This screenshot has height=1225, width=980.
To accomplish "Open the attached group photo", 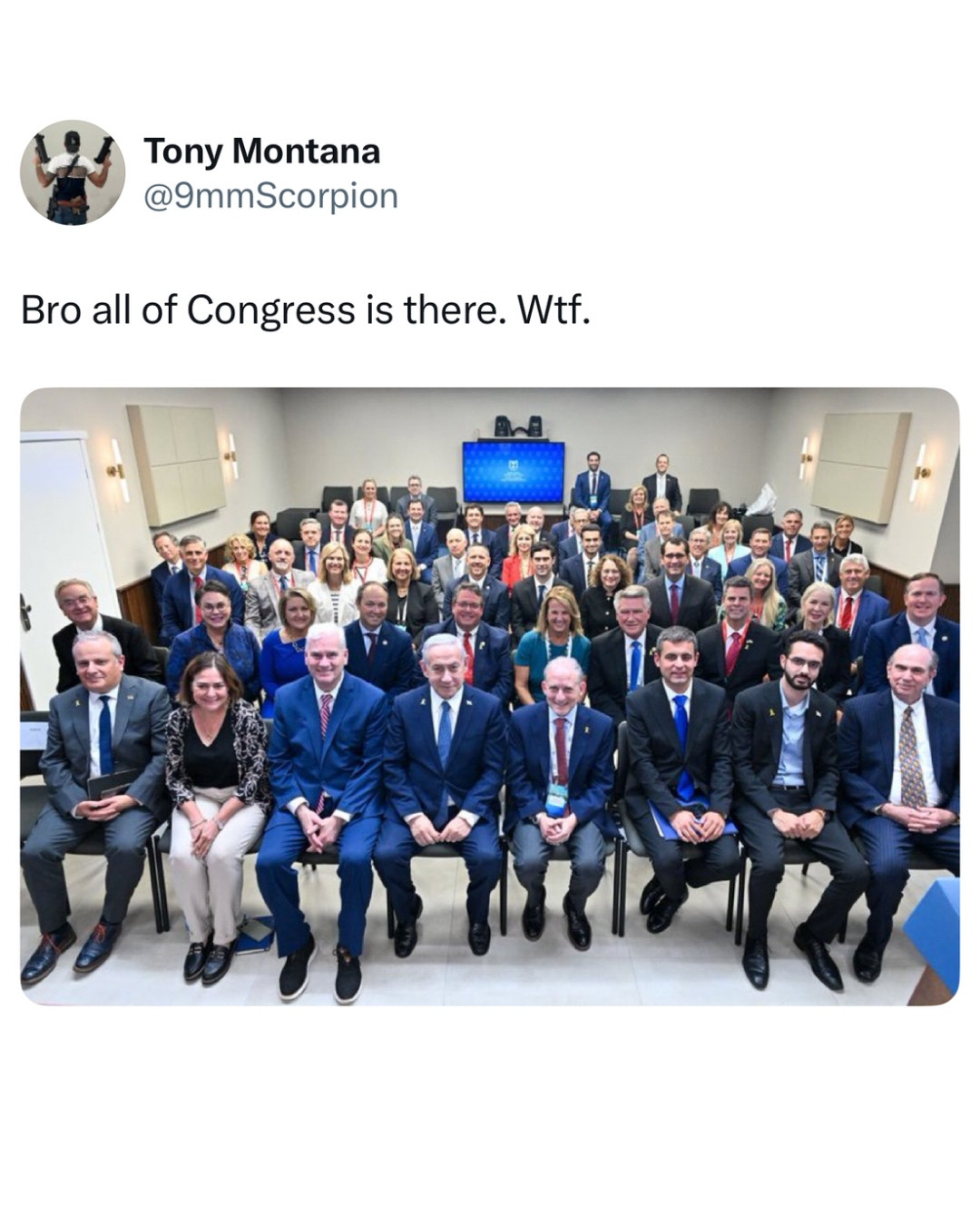I will [x=490, y=697].
